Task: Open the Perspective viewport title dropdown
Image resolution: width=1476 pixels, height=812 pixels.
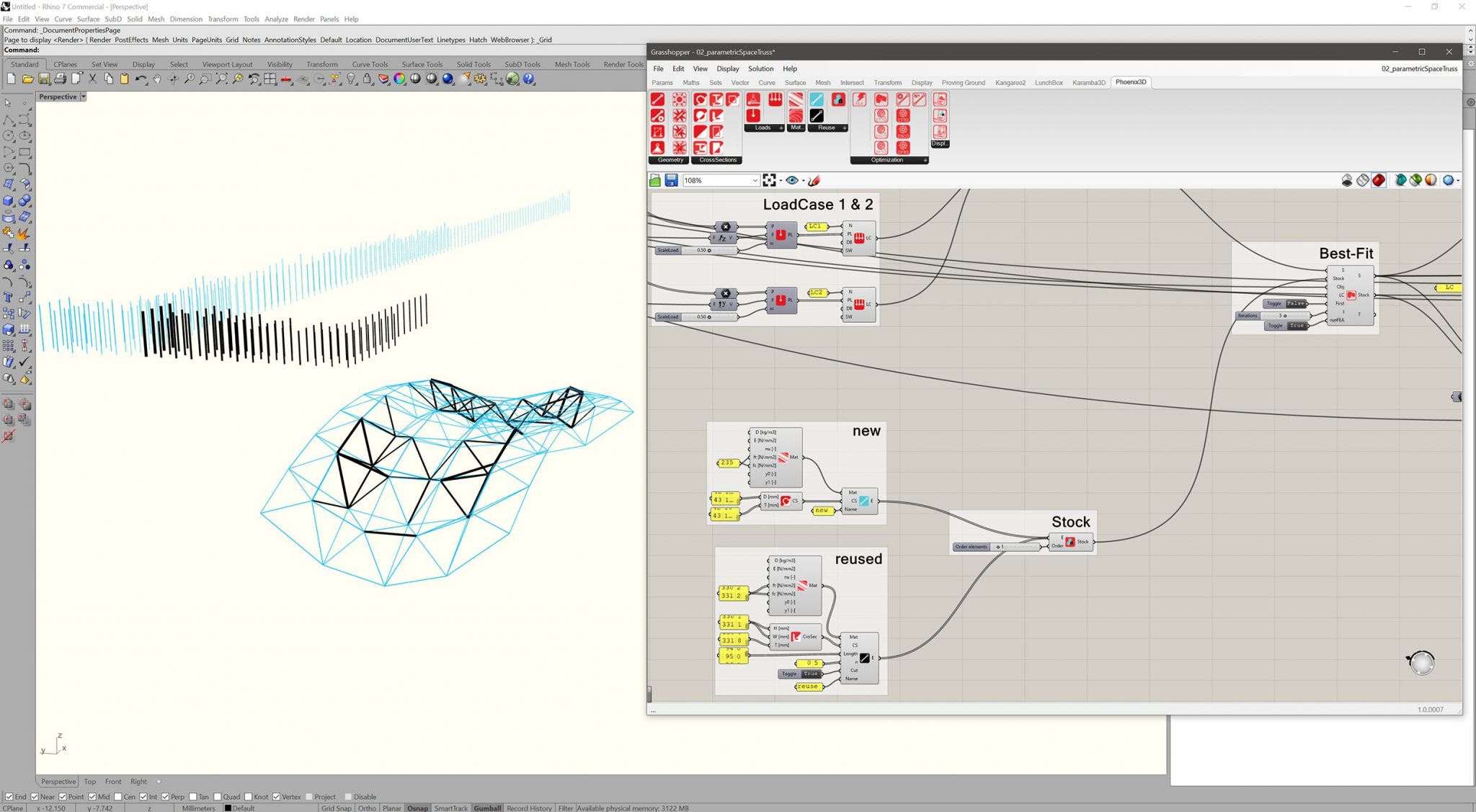Action: 82,96
